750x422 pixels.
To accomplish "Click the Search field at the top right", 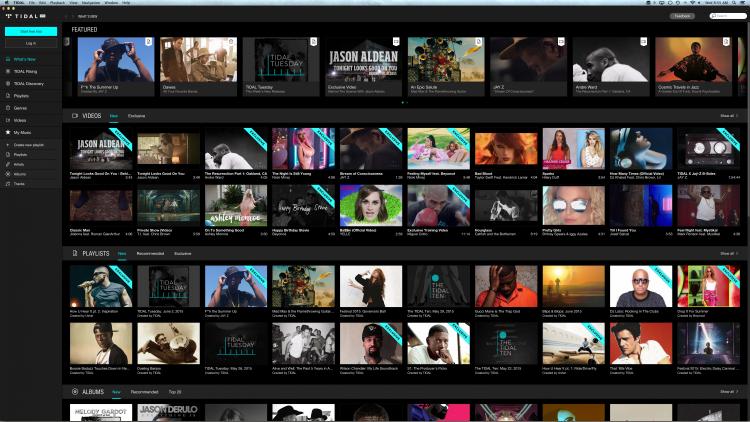I will [x=728, y=16].
